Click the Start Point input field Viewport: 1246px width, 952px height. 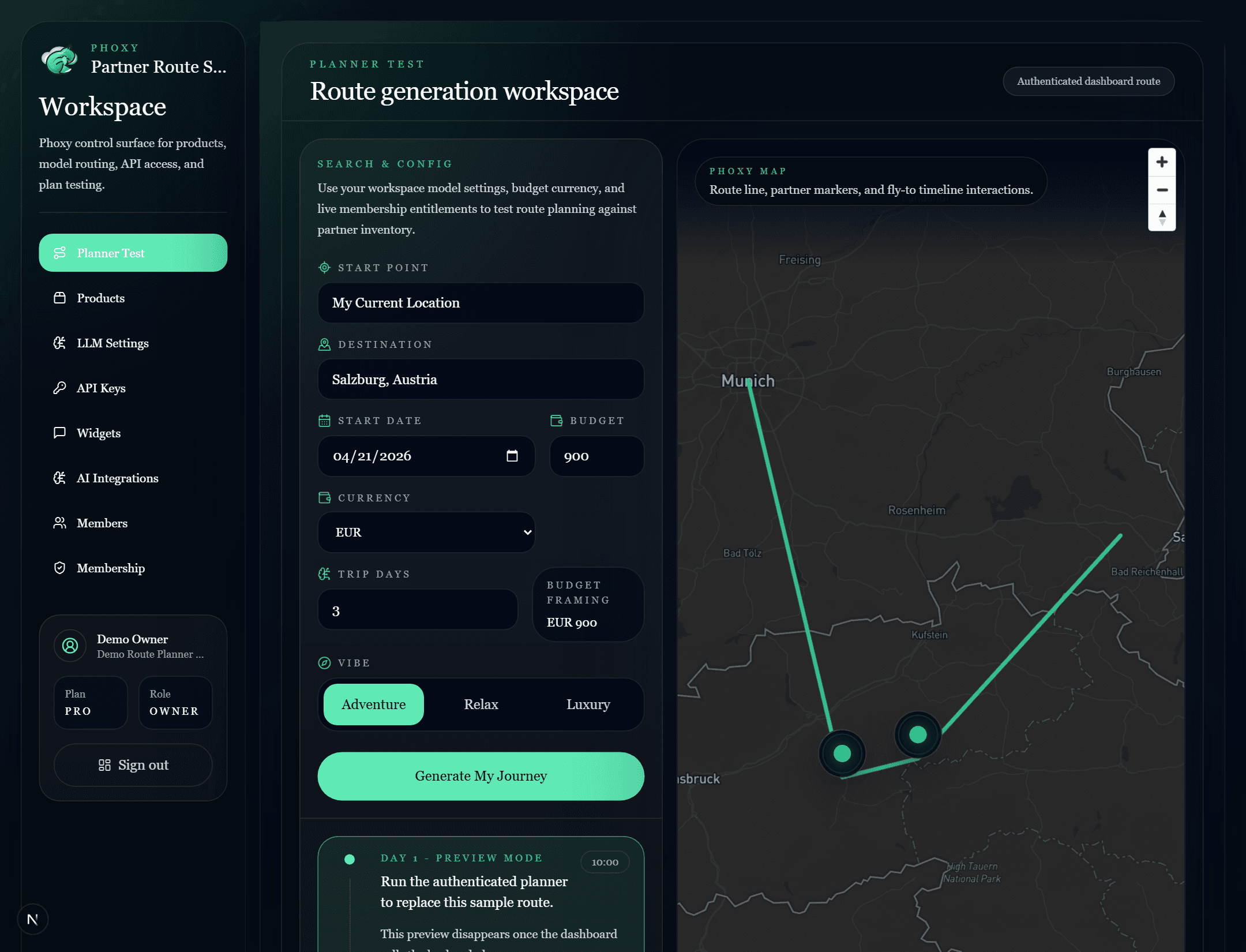[x=481, y=303]
